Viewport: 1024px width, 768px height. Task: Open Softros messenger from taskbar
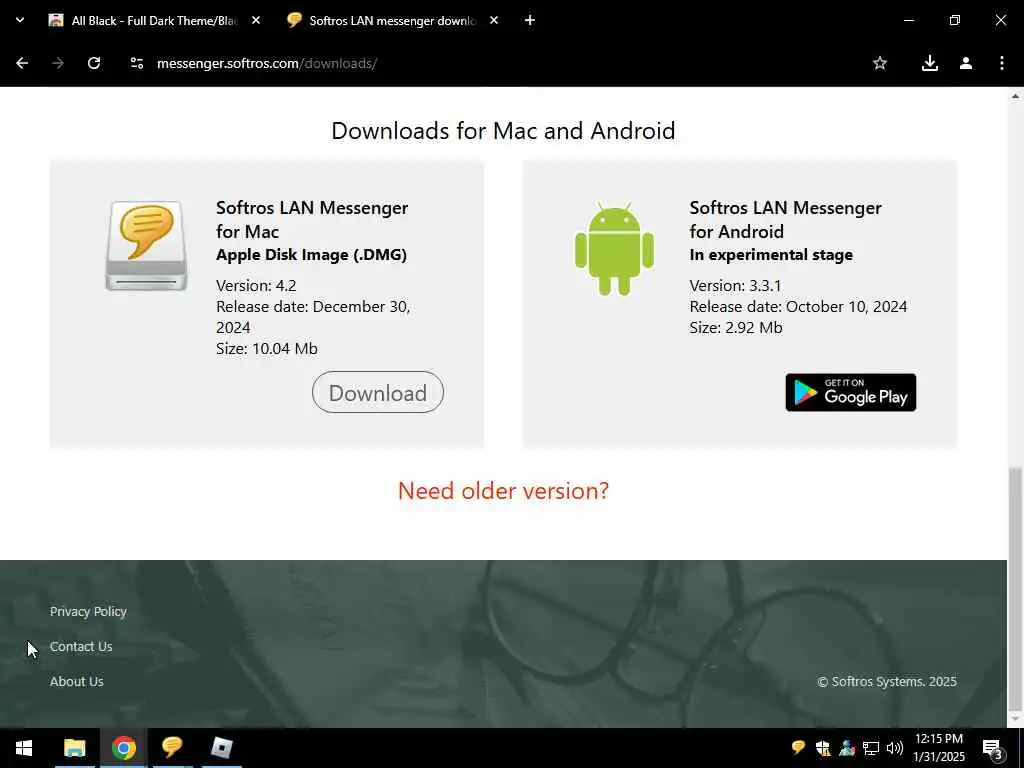(172, 748)
